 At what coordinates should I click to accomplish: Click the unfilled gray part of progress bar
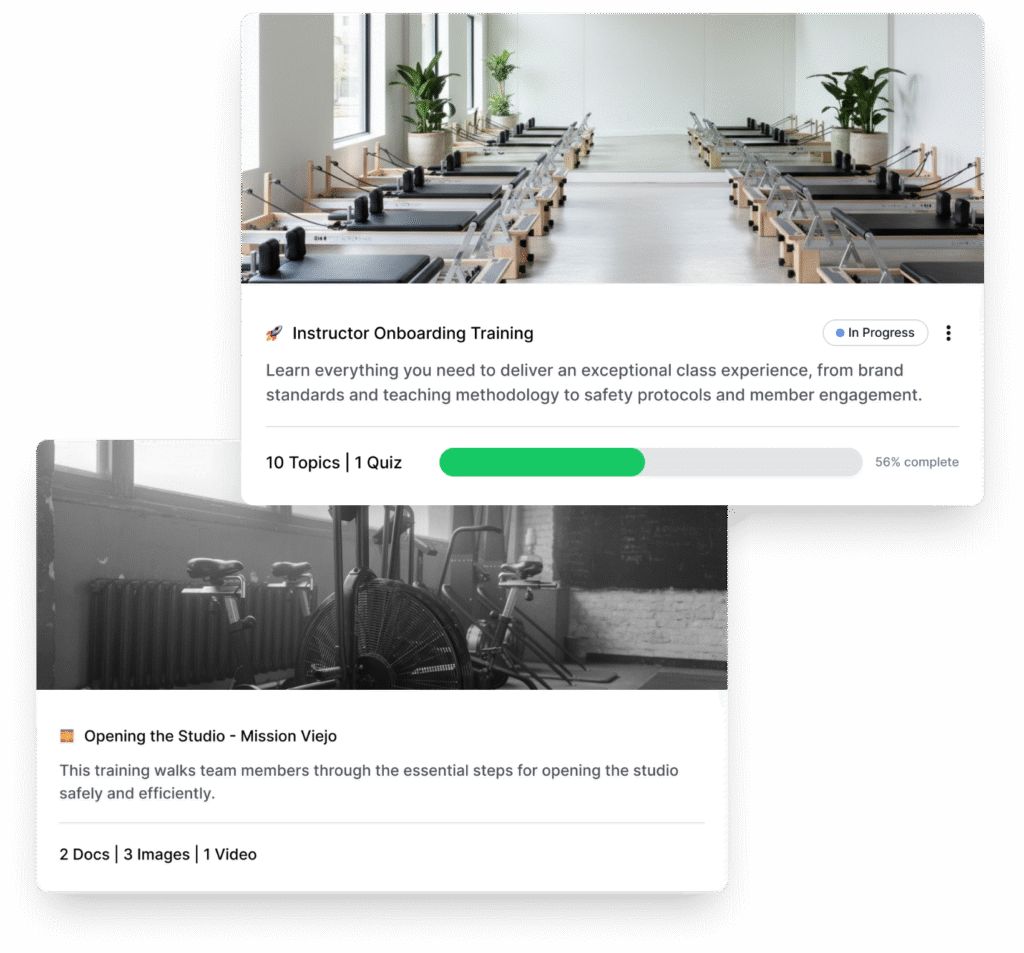754,462
